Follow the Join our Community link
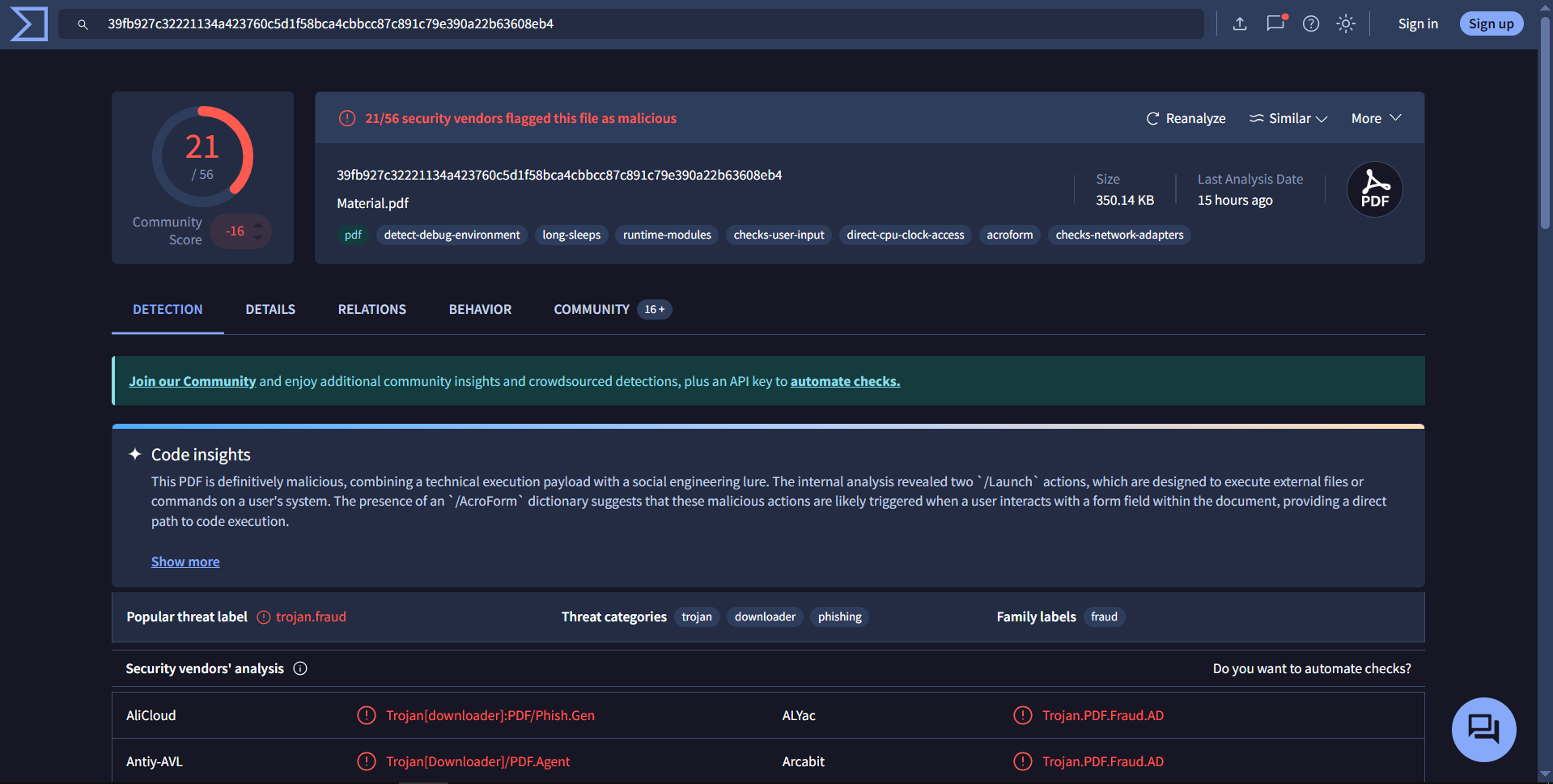 (x=192, y=380)
